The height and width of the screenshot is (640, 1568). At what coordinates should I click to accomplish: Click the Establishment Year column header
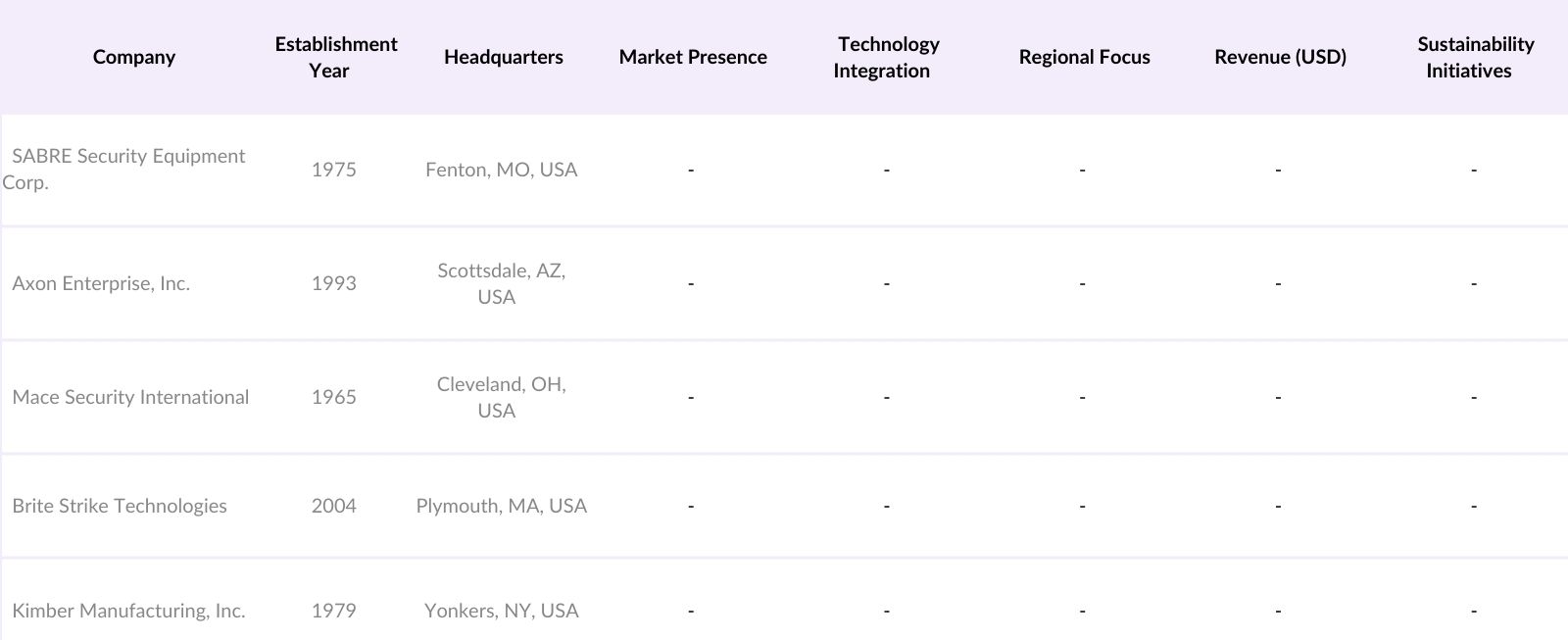pyautogui.click(x=335, y=57)
